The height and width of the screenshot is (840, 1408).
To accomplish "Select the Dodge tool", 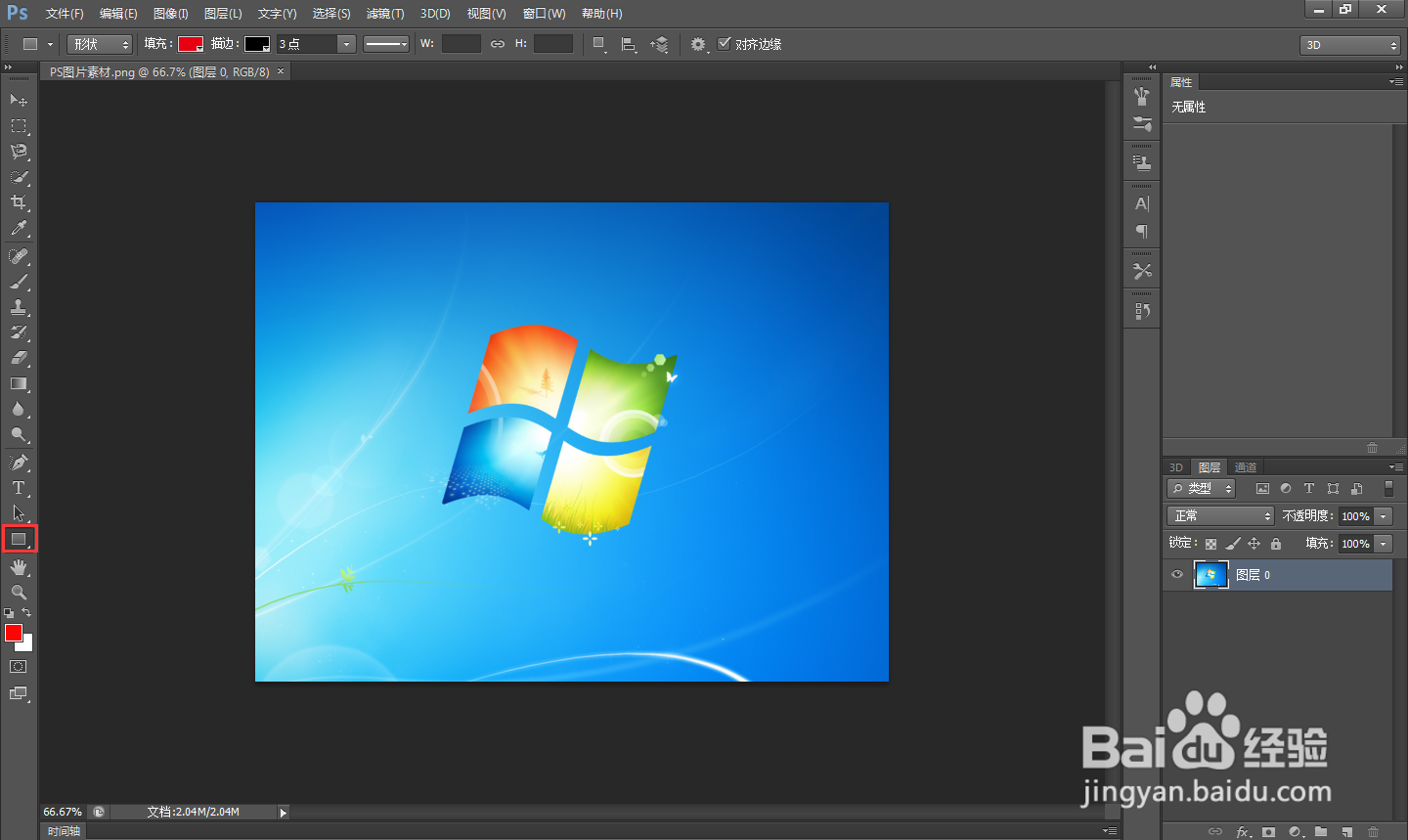I will tap(19, 435).
